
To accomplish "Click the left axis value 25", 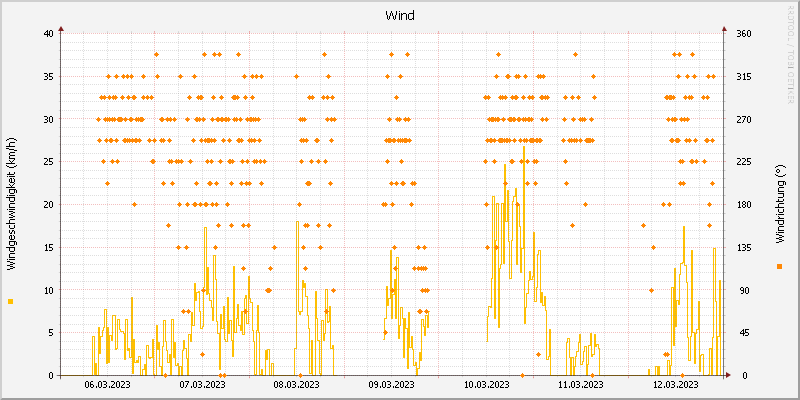I will pos(48,162).
